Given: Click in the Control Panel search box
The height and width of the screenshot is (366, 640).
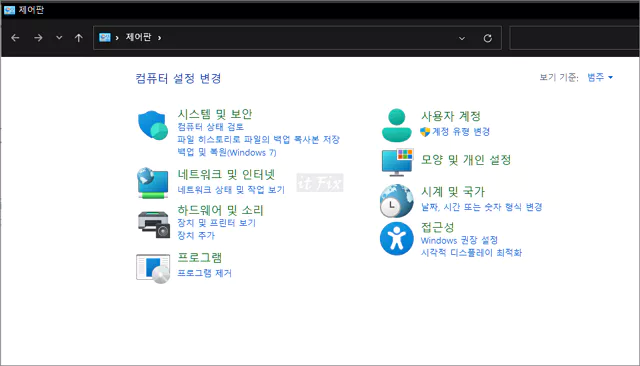Looking at the screenshot, I should click(x=575, y=38).
